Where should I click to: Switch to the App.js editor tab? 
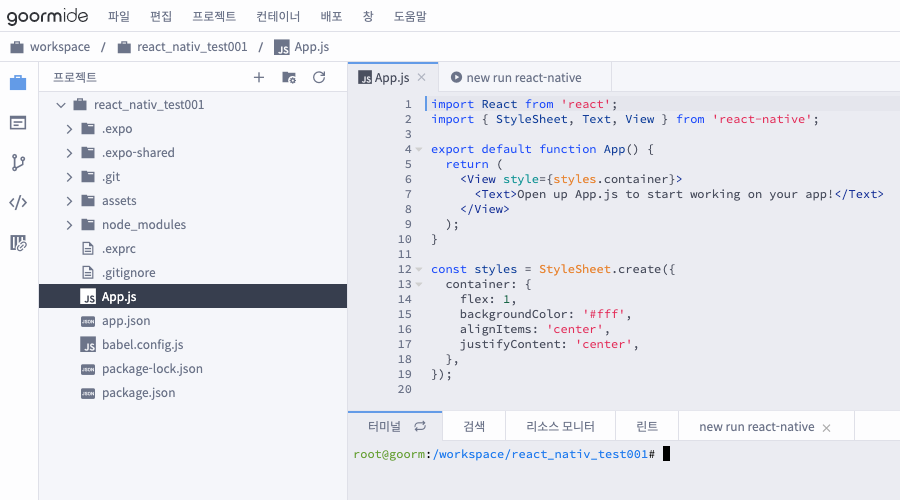(391, 77)
